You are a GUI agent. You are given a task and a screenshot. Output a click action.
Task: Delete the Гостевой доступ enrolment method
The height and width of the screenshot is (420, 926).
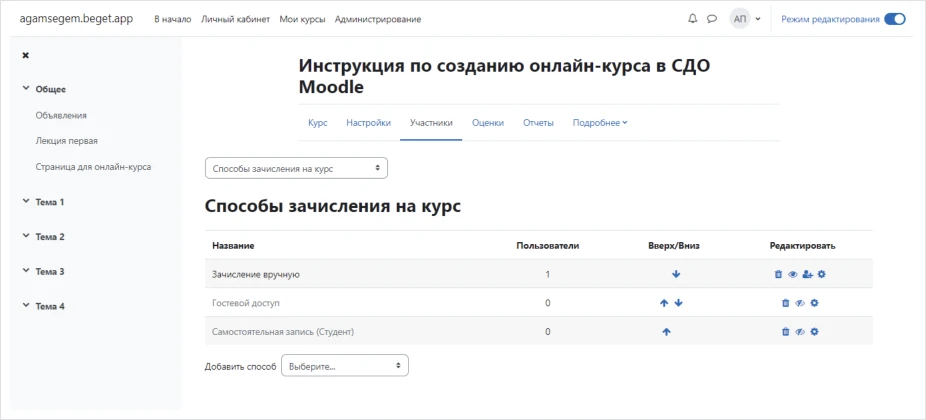coord(785,303)
